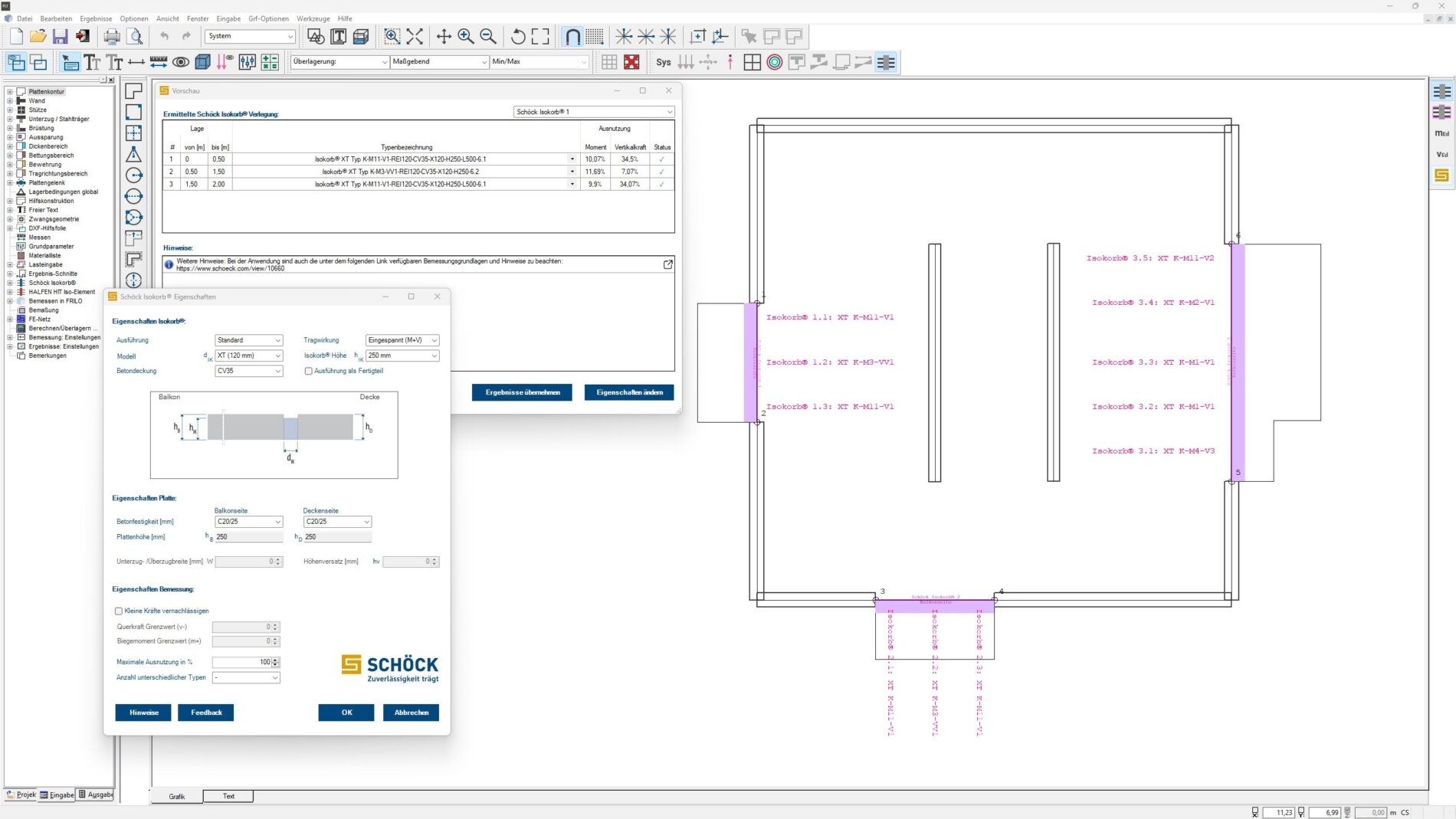Open print preview with the magnifier page icon
Viewport: 1456px width, 819px height.
pos(135,36)
